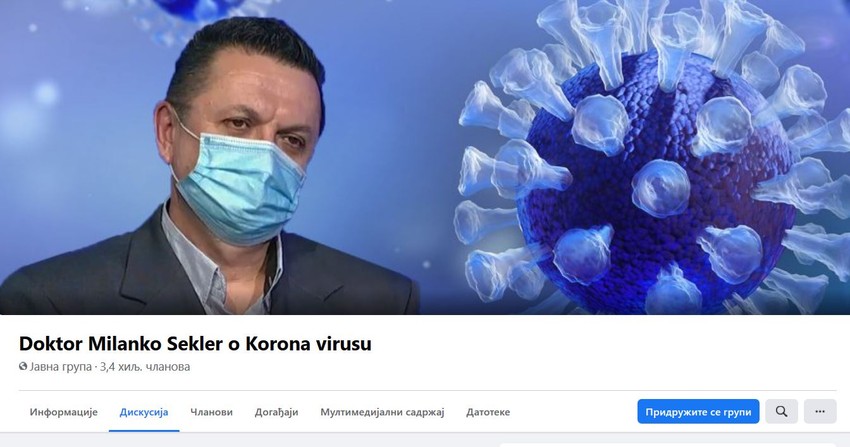The height and width of the screenshot is (447, 850).
Task: Open the Догађаји tab
Action: click(276, 412)
